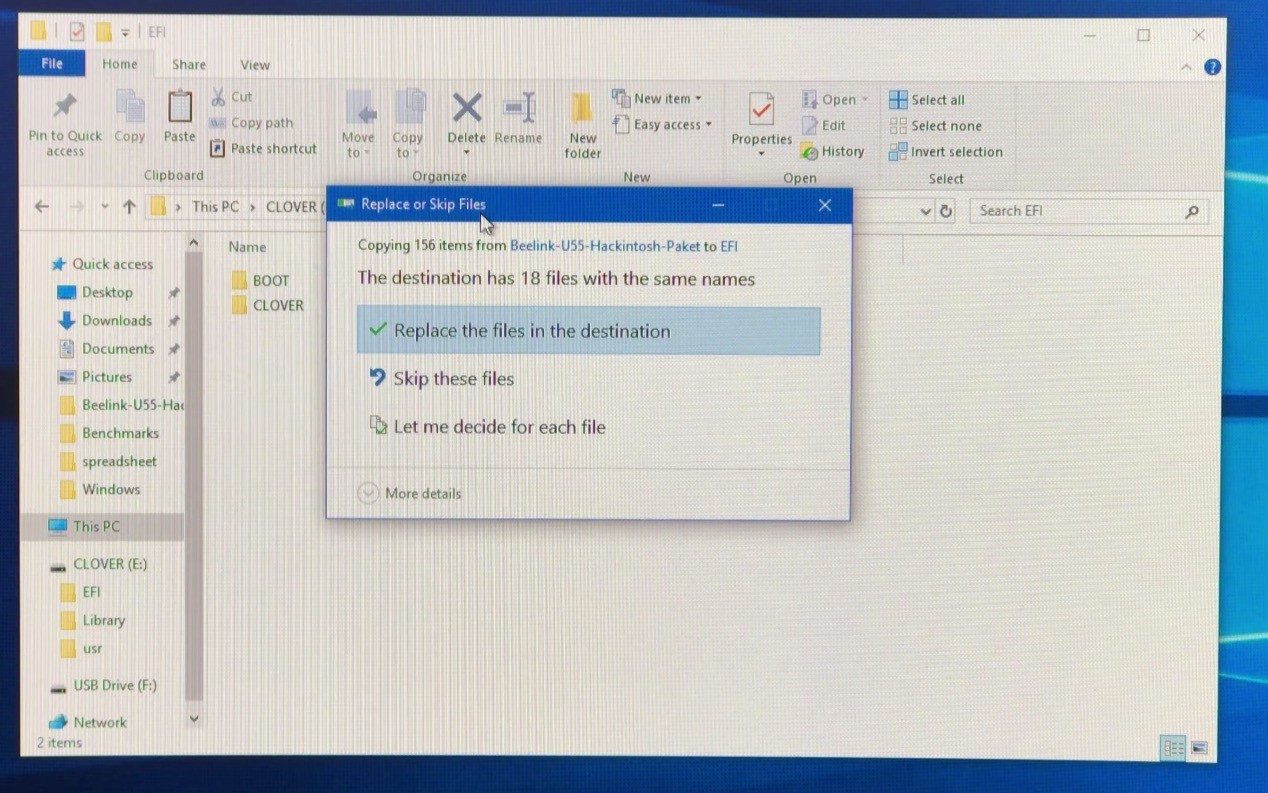Choose Paste shortcut in the Clipboard group

pos(263,149)
